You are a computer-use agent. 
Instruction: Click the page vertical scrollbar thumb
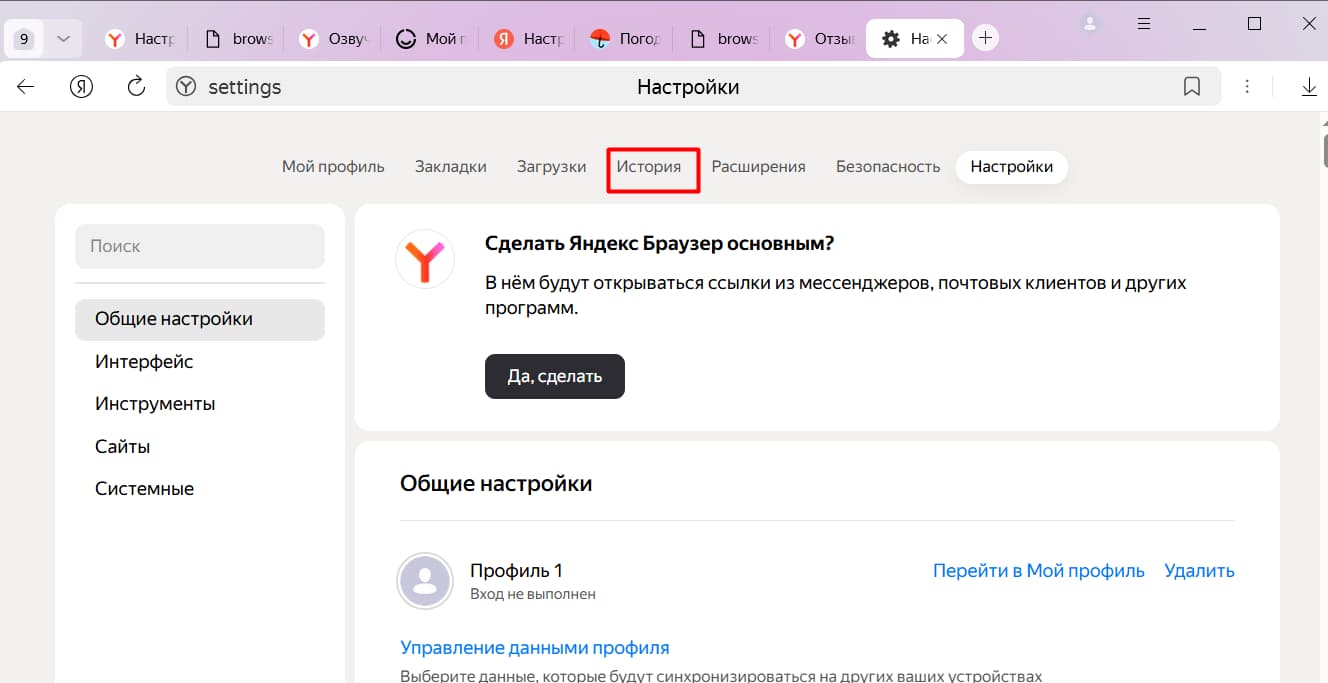coord(1325,149)
